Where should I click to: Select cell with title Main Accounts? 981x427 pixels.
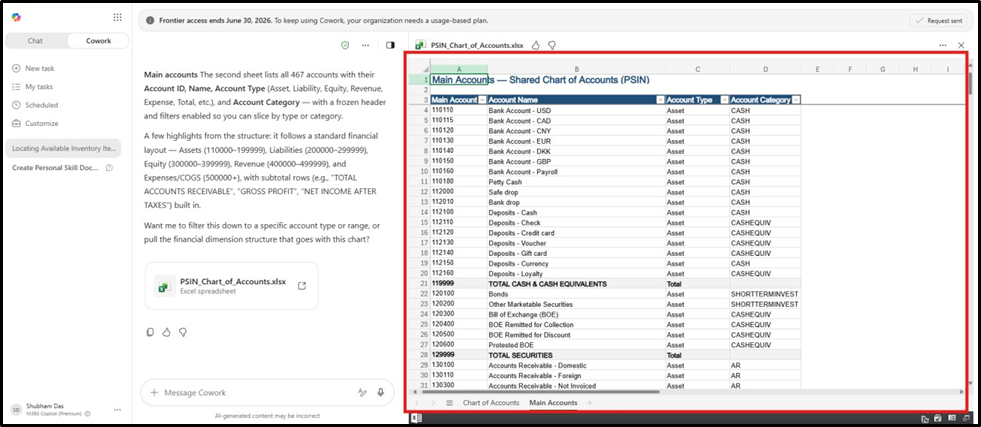459,80
